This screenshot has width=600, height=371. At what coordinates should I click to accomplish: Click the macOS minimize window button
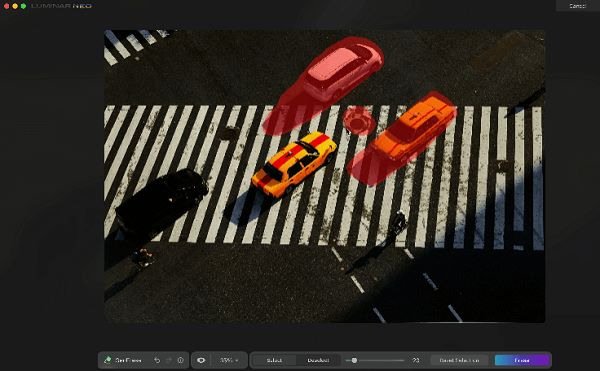pos(15,6)
